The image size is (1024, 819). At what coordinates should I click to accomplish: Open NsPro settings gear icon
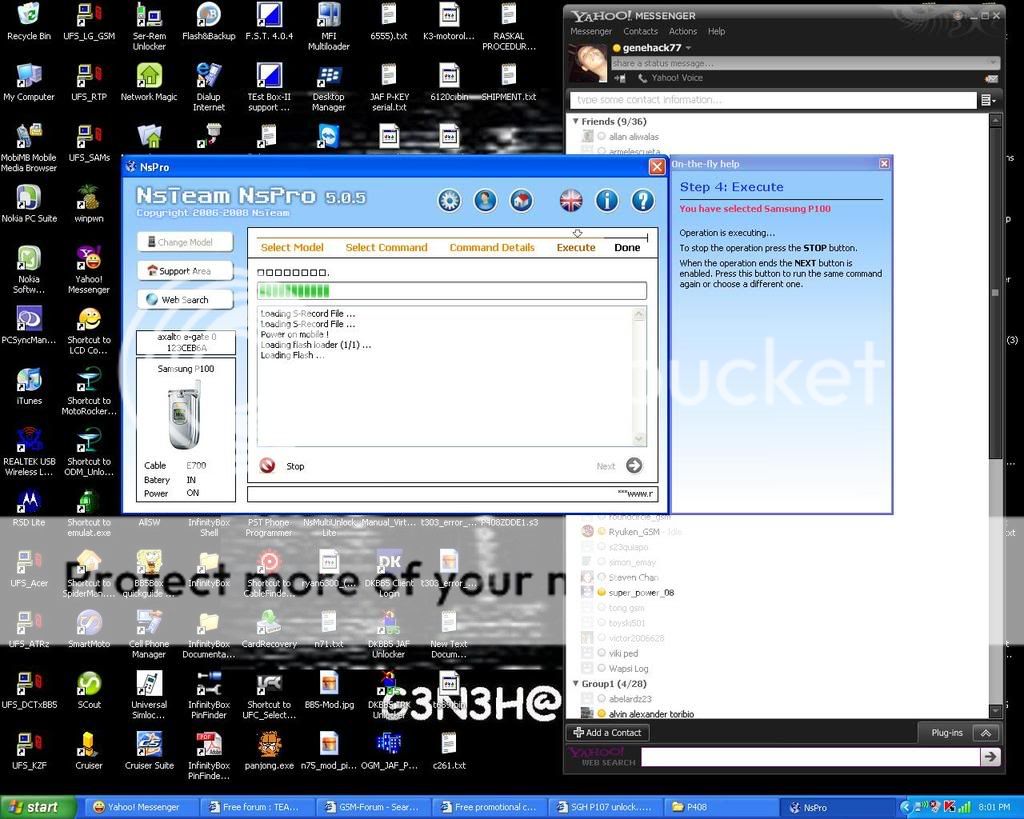click(449, 201)
